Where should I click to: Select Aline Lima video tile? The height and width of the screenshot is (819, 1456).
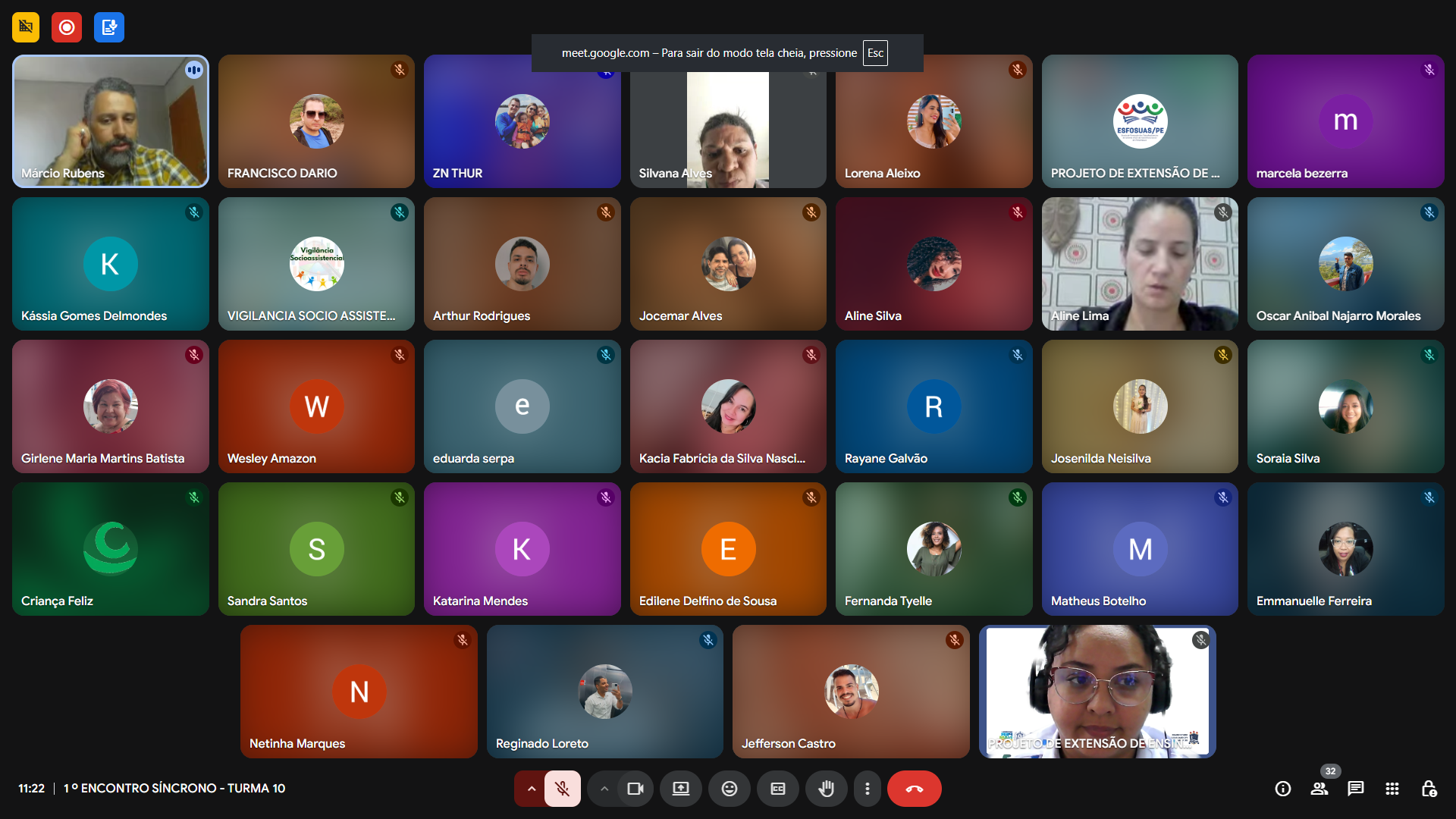(1140, 264)
